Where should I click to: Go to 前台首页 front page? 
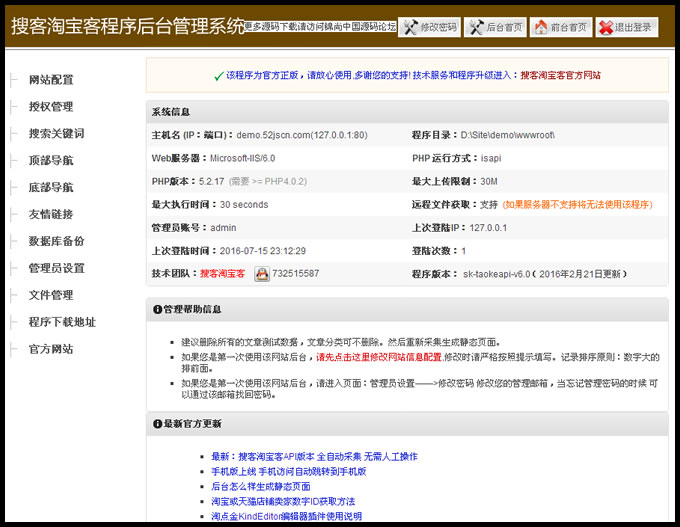click(560, 27)
